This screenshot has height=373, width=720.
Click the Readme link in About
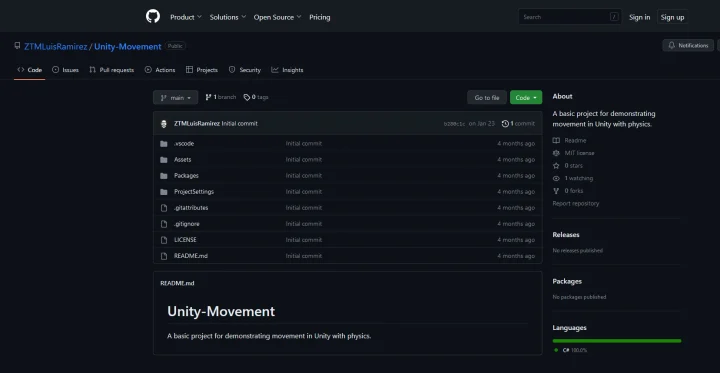pos(575,141)
